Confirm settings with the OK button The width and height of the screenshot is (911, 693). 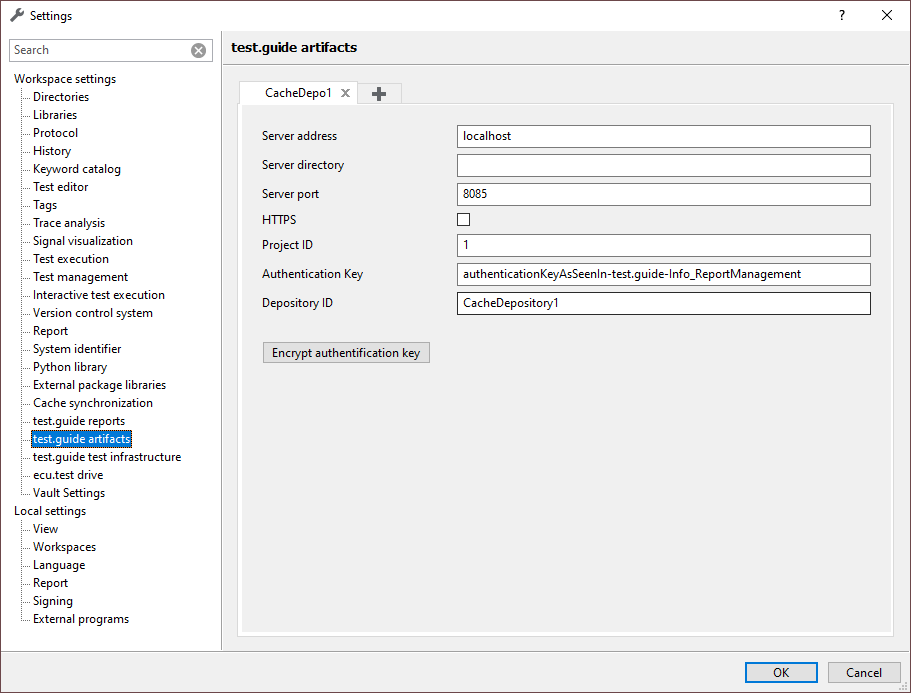point(781,673)
